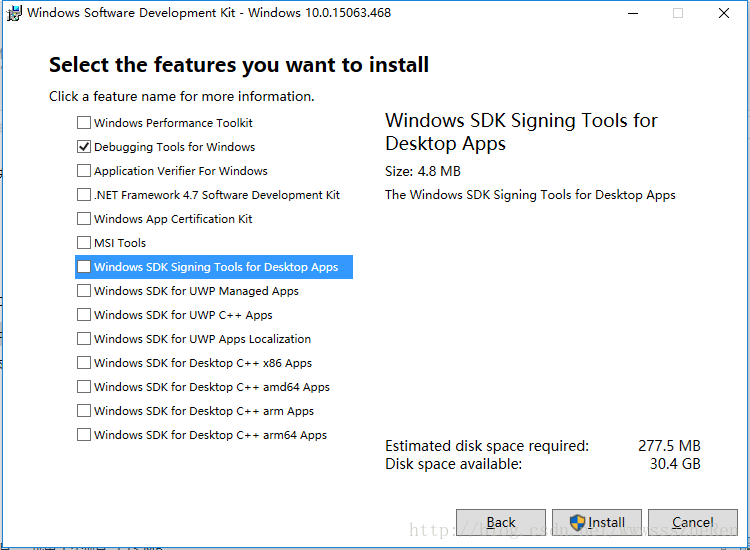This screenshot has width=750, height=550.
Task: Start setup with the Install button
Action: (597, 522)
